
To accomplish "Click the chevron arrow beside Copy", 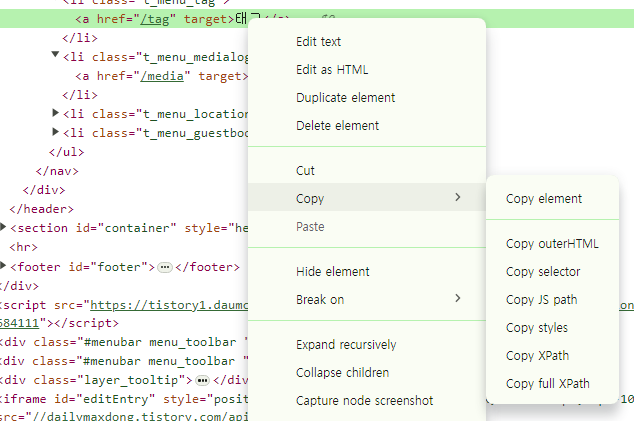I will [x=458, y=197].
